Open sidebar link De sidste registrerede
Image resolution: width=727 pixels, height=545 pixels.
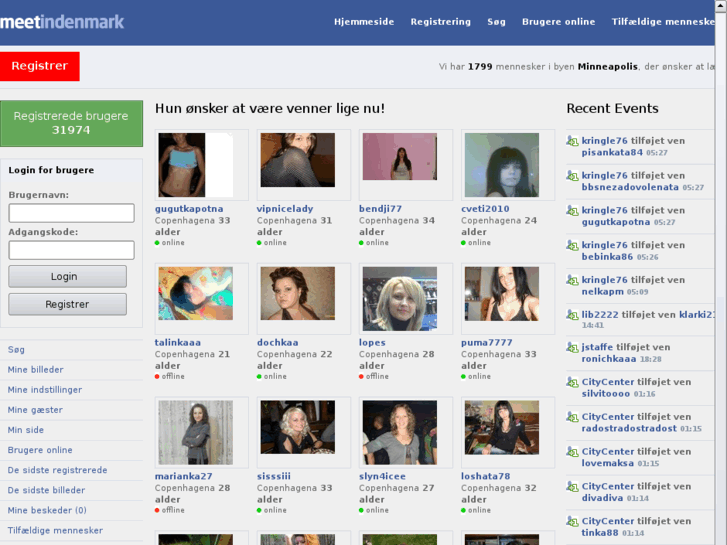57,470
